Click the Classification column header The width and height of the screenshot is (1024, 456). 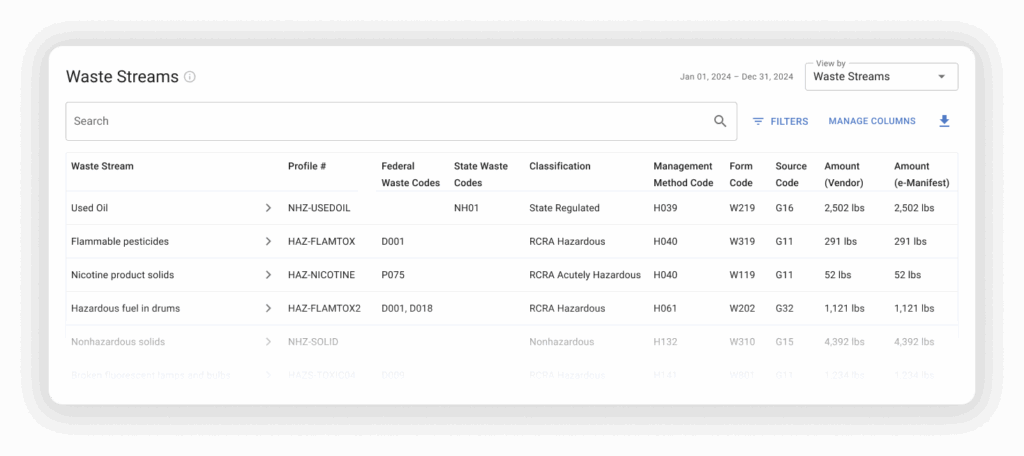pyautogui.click(x=560, y=166)
